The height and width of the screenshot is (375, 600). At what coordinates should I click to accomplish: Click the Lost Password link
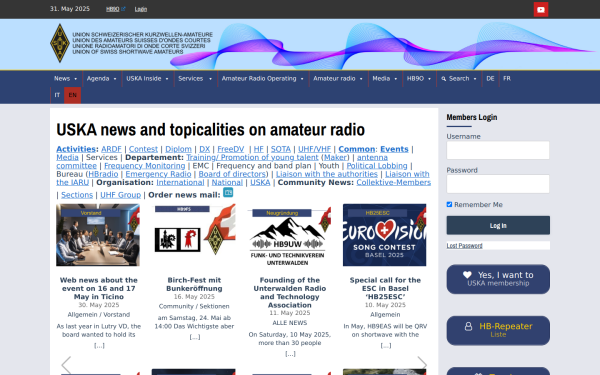[x=464, y=246]
